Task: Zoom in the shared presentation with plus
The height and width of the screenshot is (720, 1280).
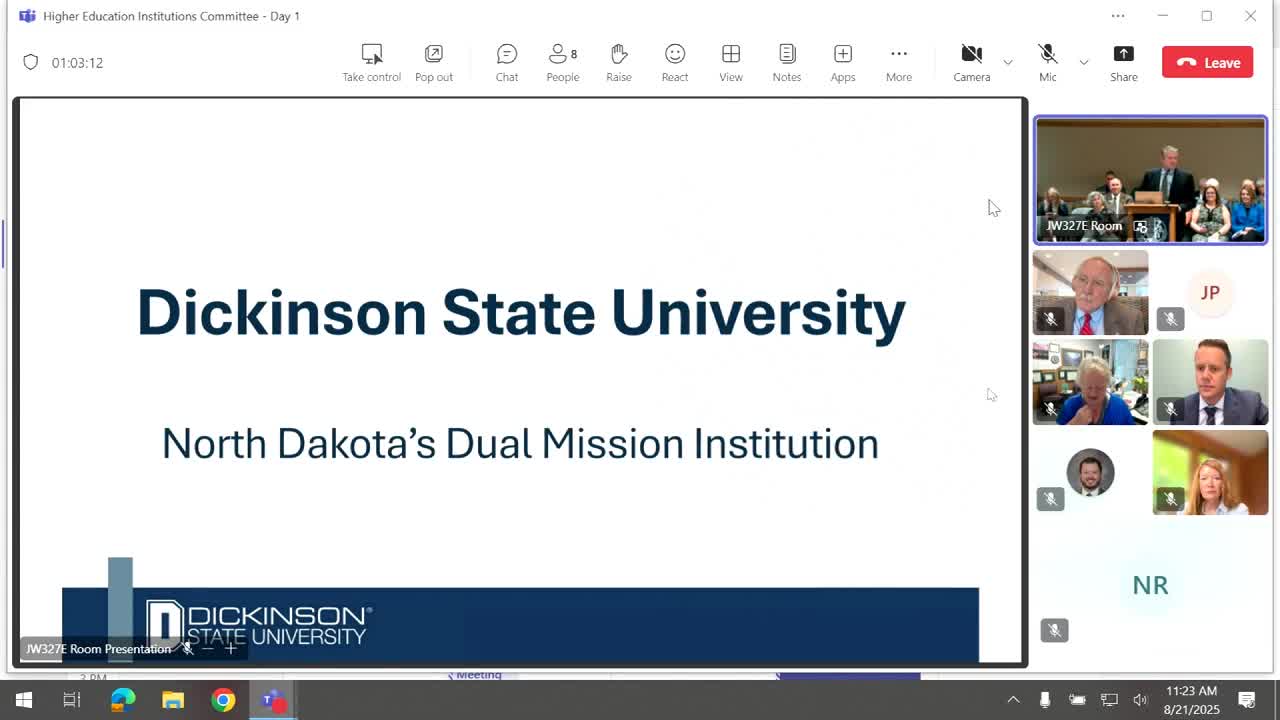Action: point(231,649)
